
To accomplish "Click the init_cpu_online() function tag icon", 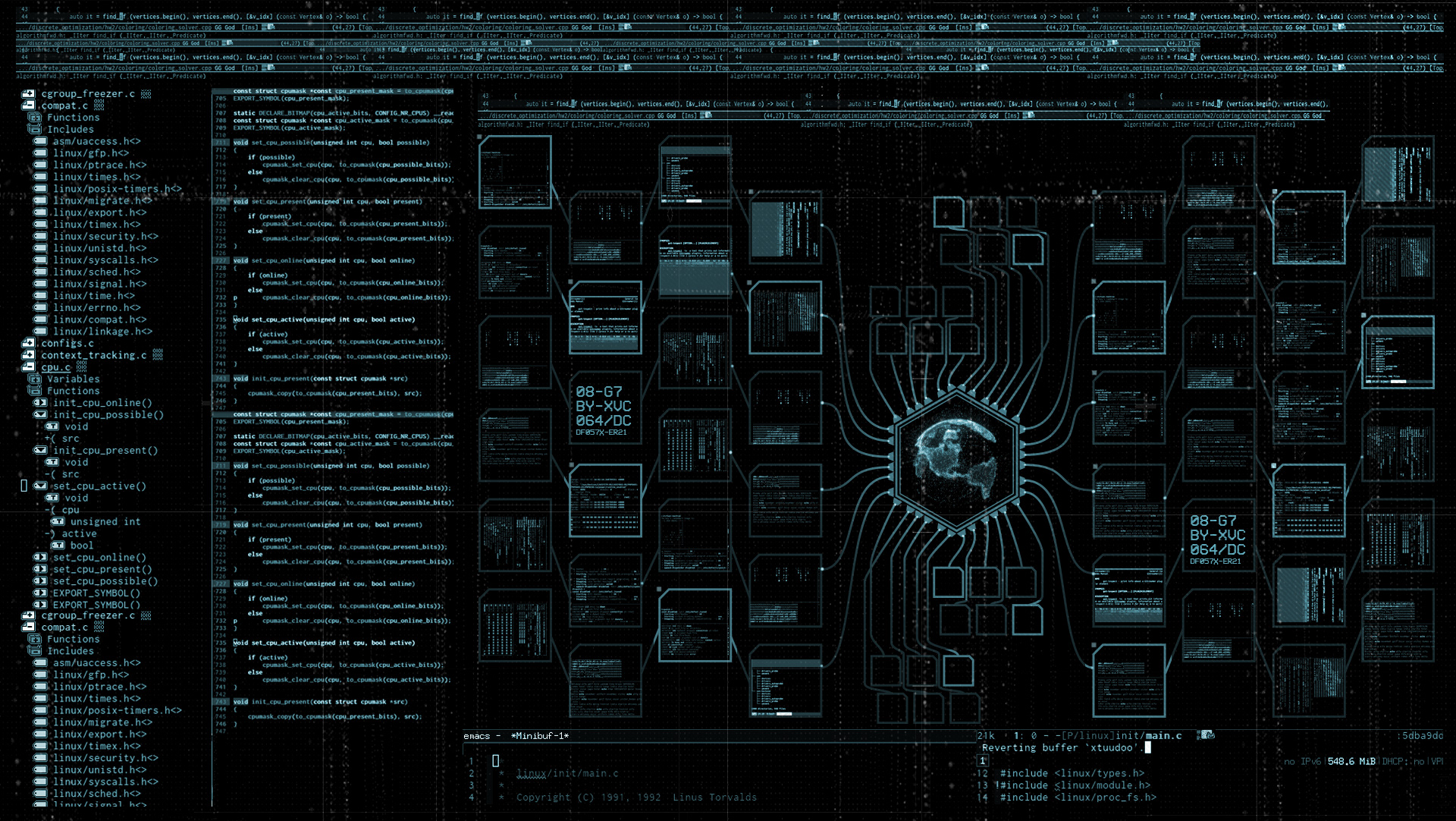I will [x=40, y=403].
